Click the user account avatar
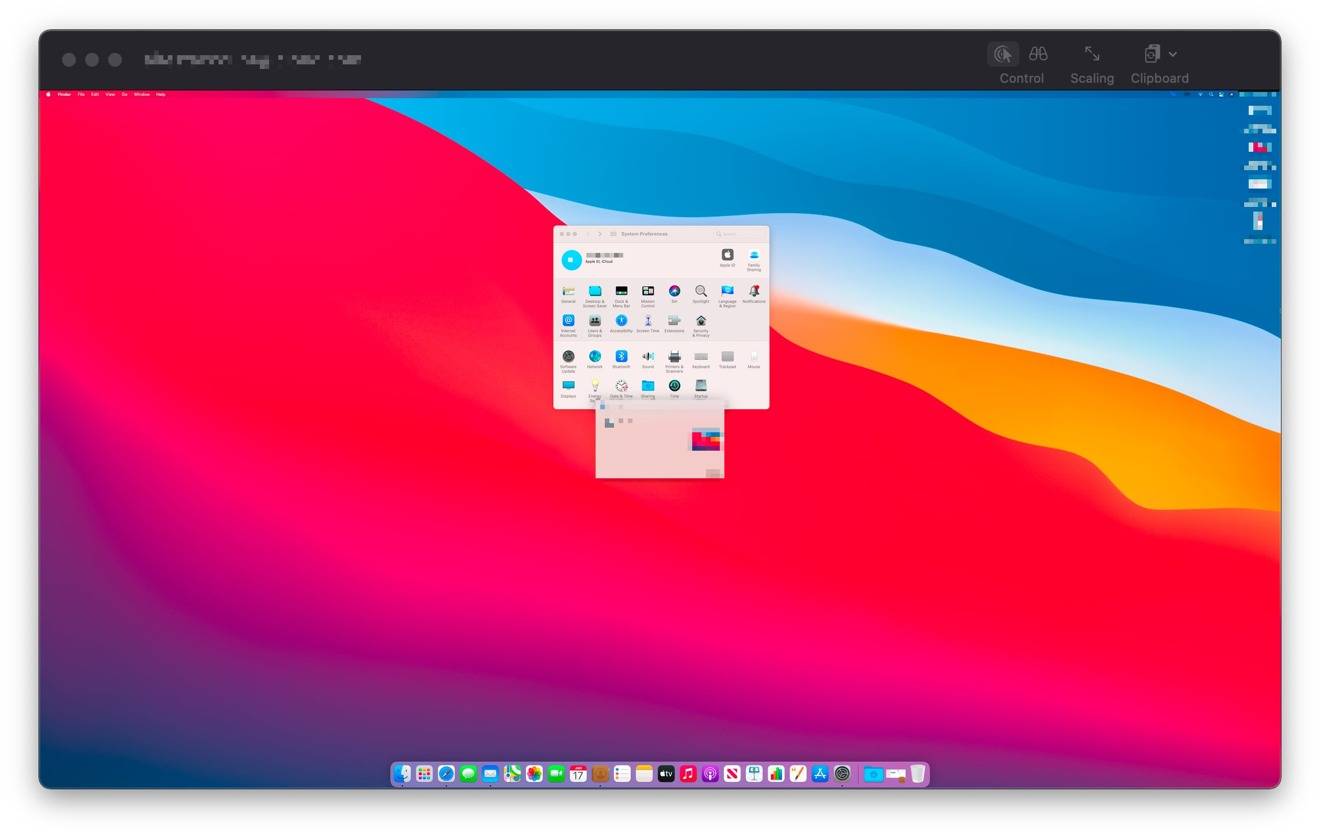 571,260
